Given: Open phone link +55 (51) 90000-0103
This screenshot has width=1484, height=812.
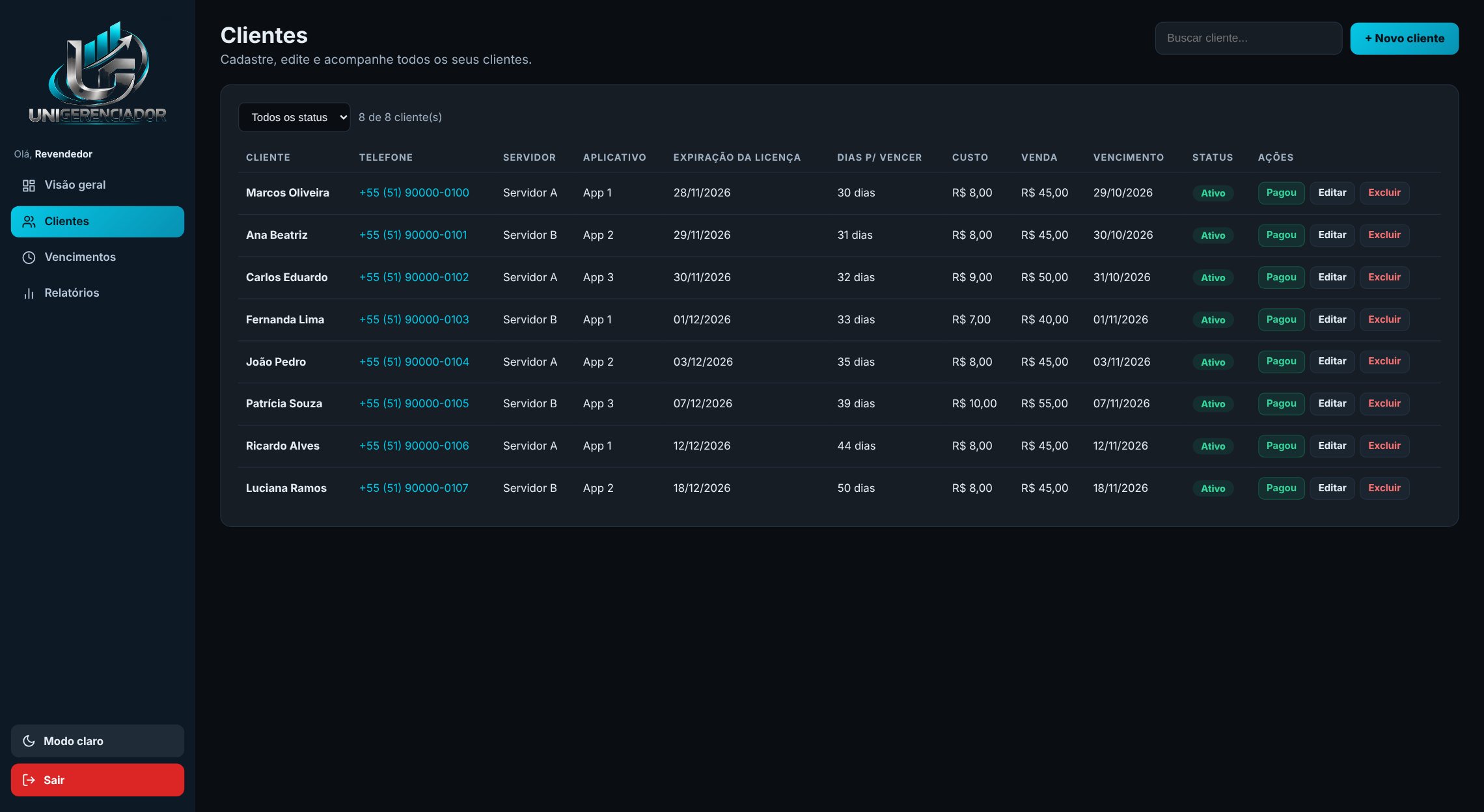Looking at the screenshot, I should pyautogui.click(x=414, y=320).
